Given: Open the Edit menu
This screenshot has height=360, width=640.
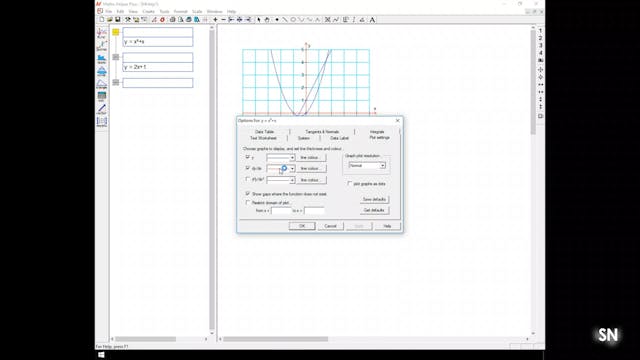Looking at the screenshot, I should (120, 11).
